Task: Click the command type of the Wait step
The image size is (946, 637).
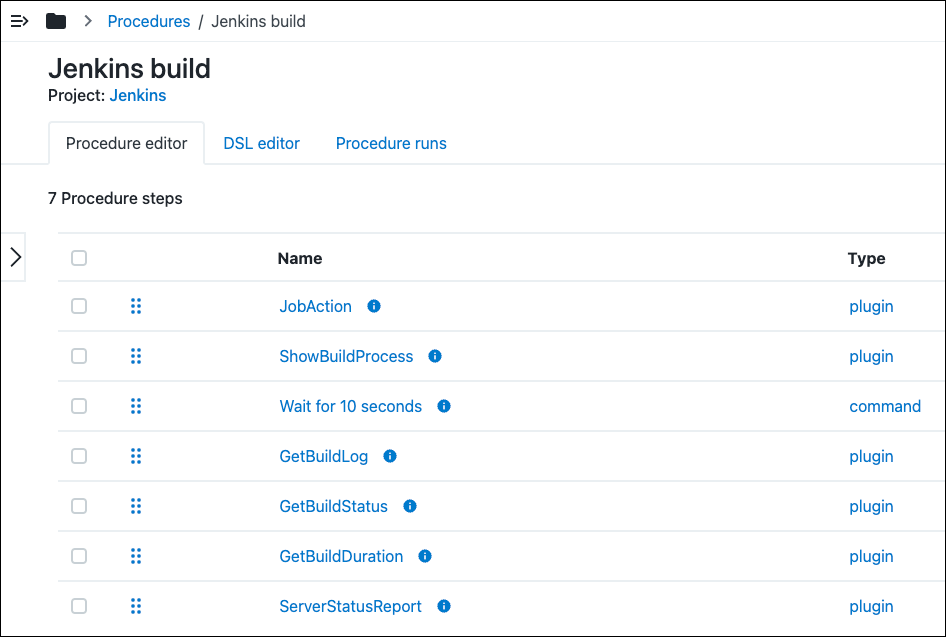Action: [x=885, y=407]
